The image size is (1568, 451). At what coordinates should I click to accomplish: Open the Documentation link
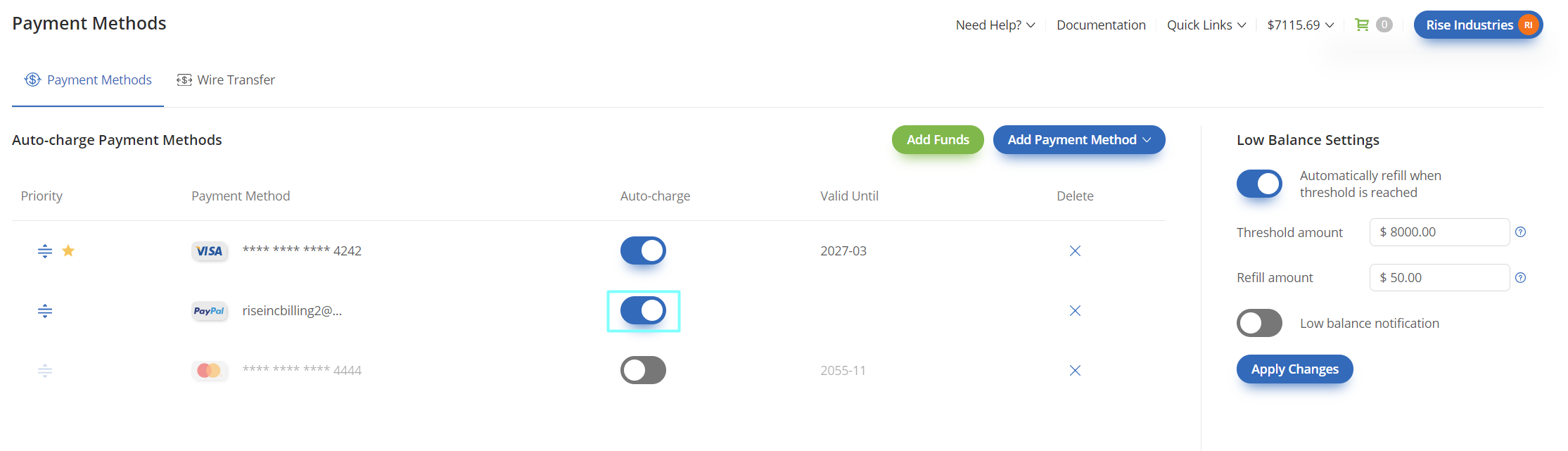coord(1101,25)
